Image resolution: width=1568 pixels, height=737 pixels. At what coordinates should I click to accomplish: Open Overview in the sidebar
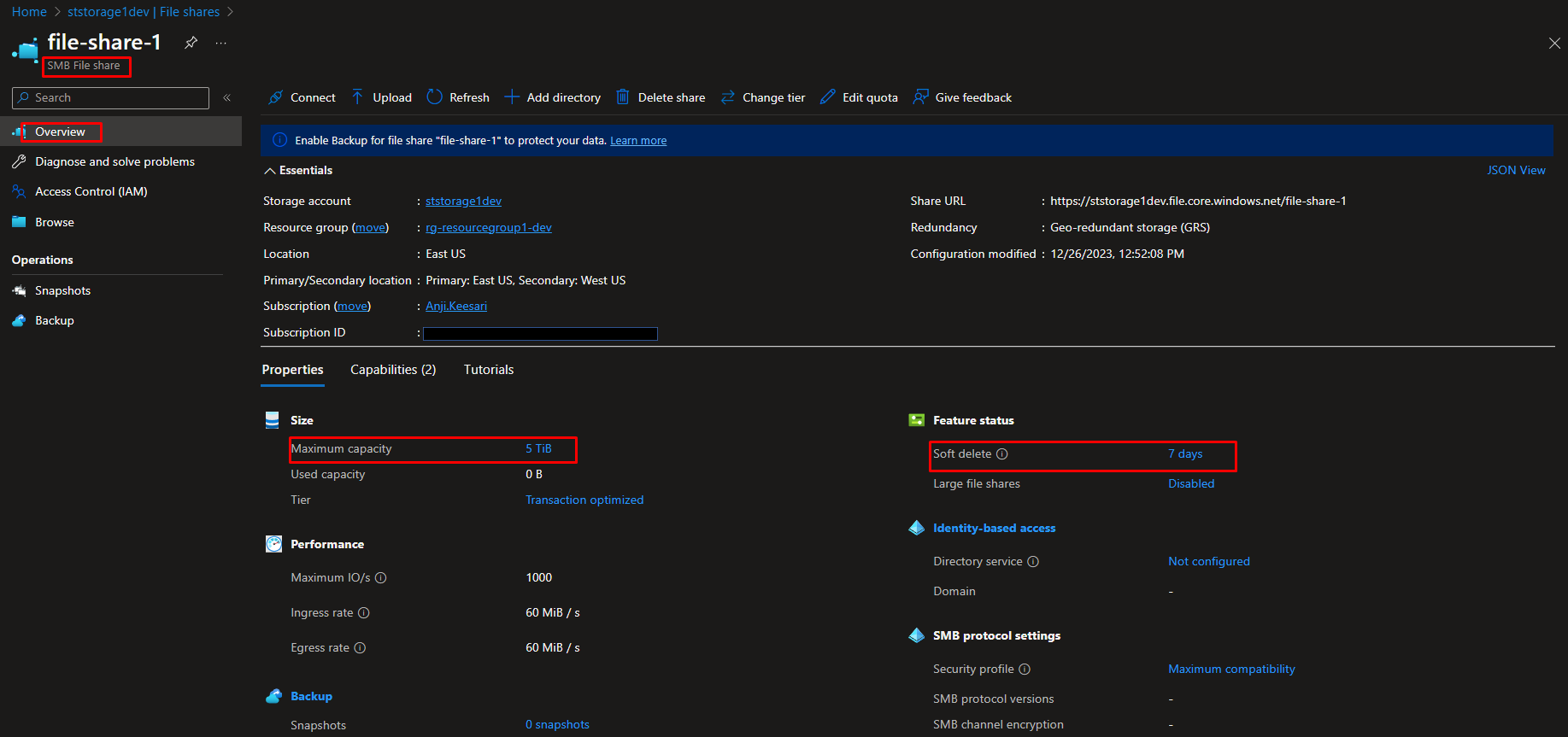120,132
